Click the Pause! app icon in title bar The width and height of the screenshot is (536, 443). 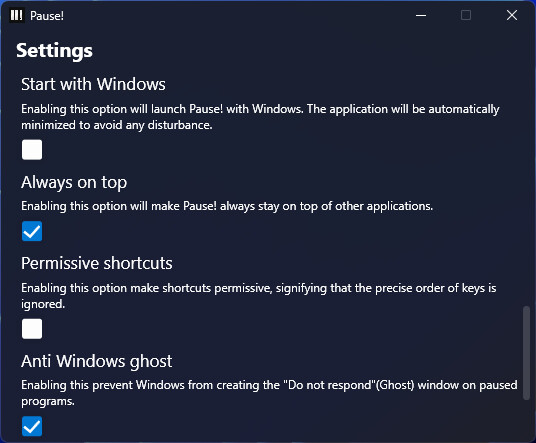point(16,15)
